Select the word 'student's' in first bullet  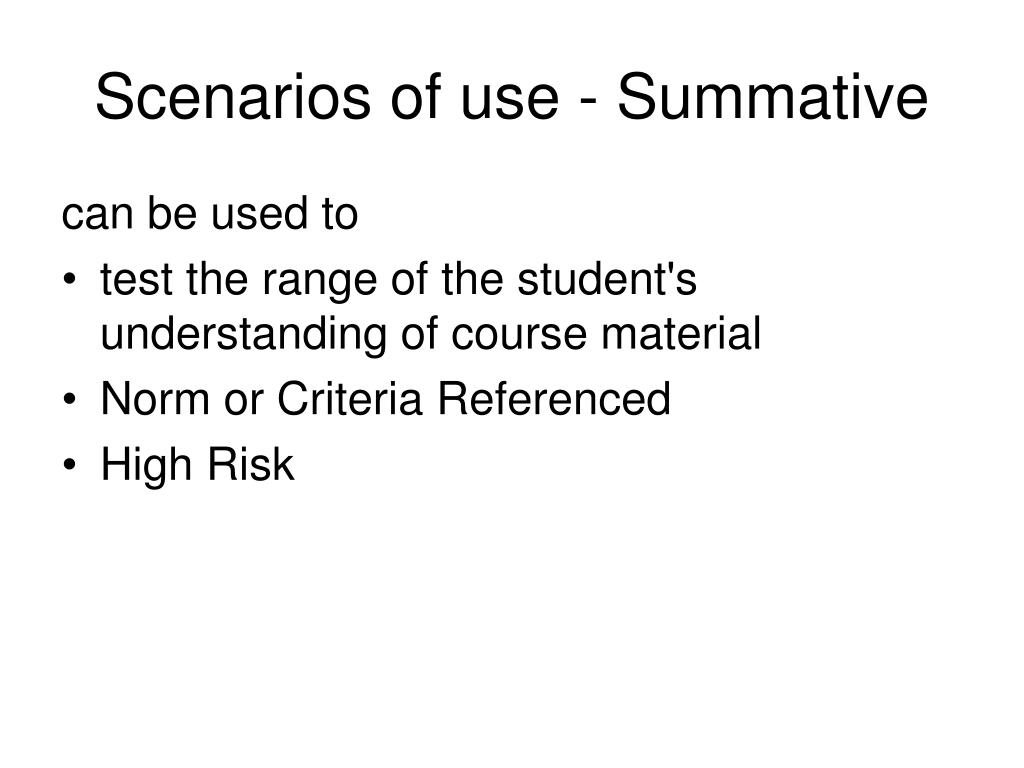pos(607,280)
